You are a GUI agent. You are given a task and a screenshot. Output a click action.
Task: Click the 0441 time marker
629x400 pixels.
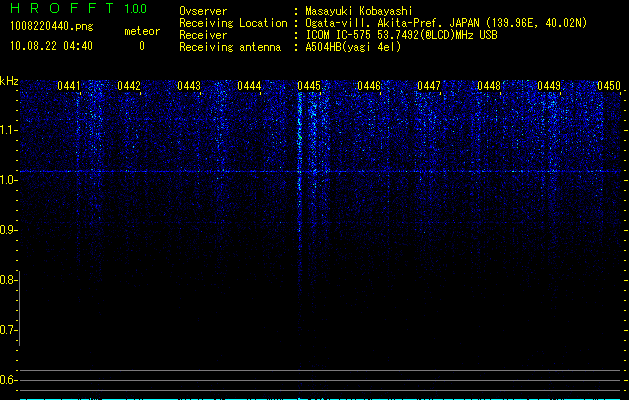pyautogui.click(x=69, y=85)
